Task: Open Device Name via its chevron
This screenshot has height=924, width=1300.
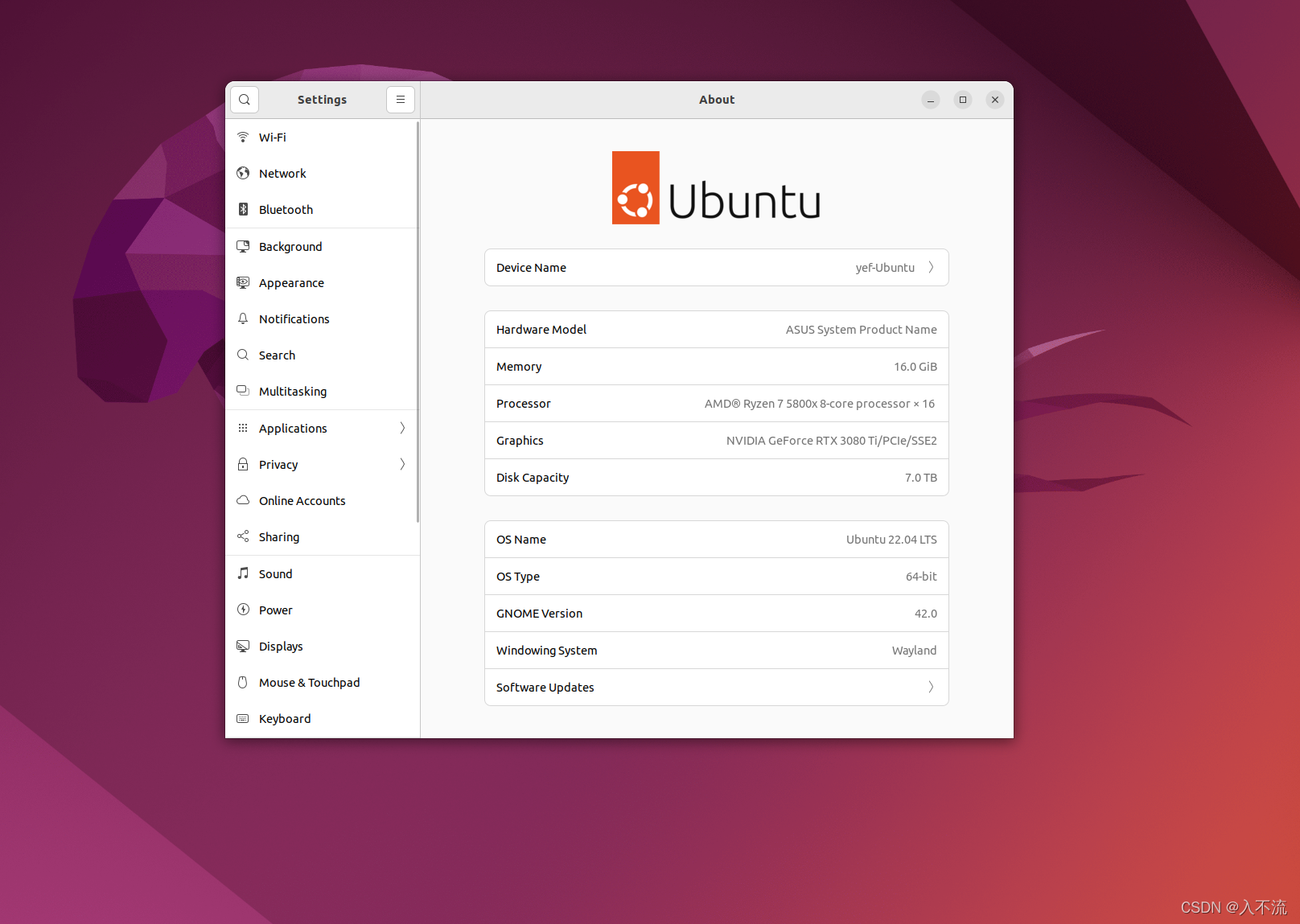Action: click(931, 267)
